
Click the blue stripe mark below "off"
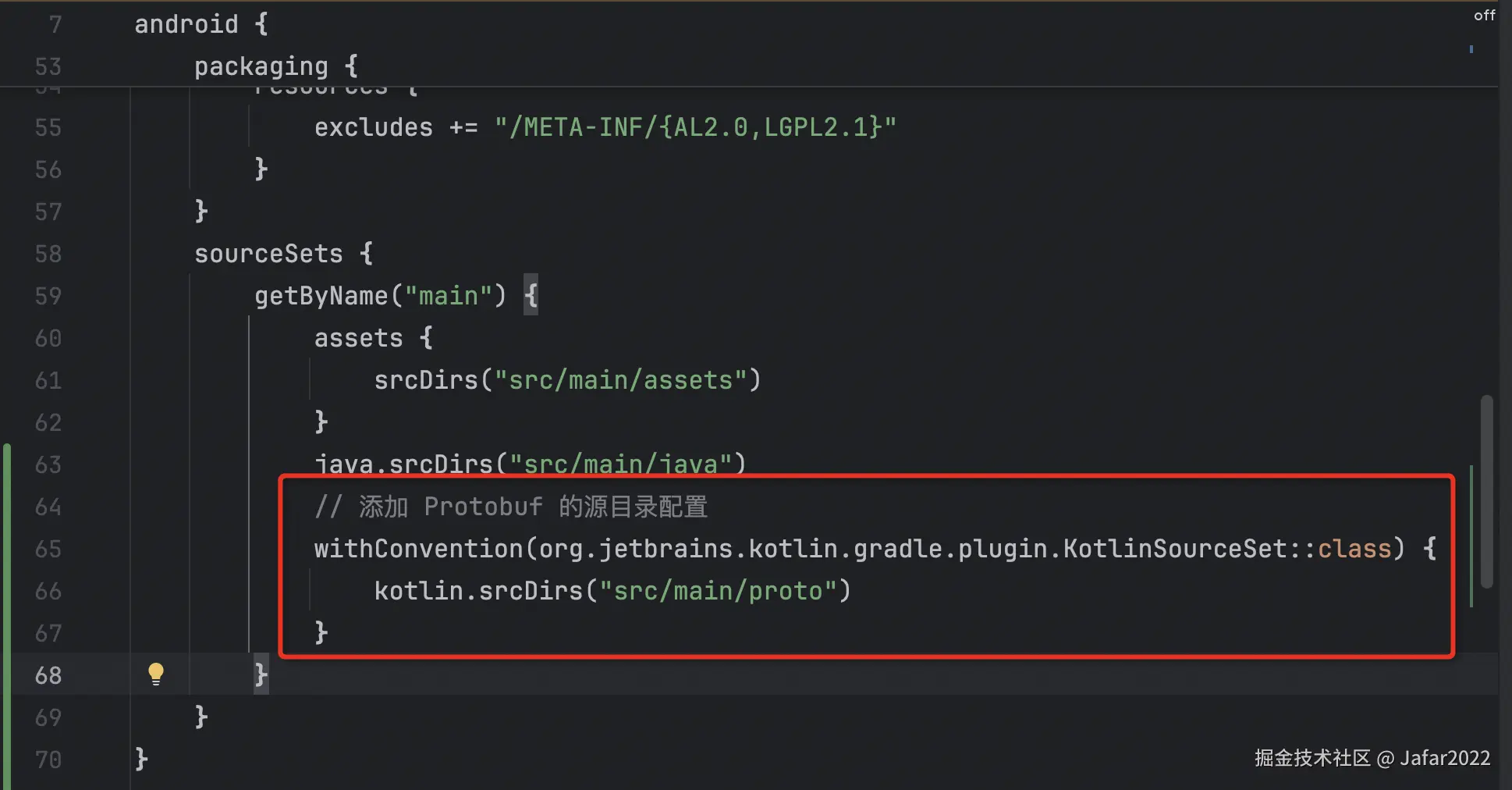1471,49
